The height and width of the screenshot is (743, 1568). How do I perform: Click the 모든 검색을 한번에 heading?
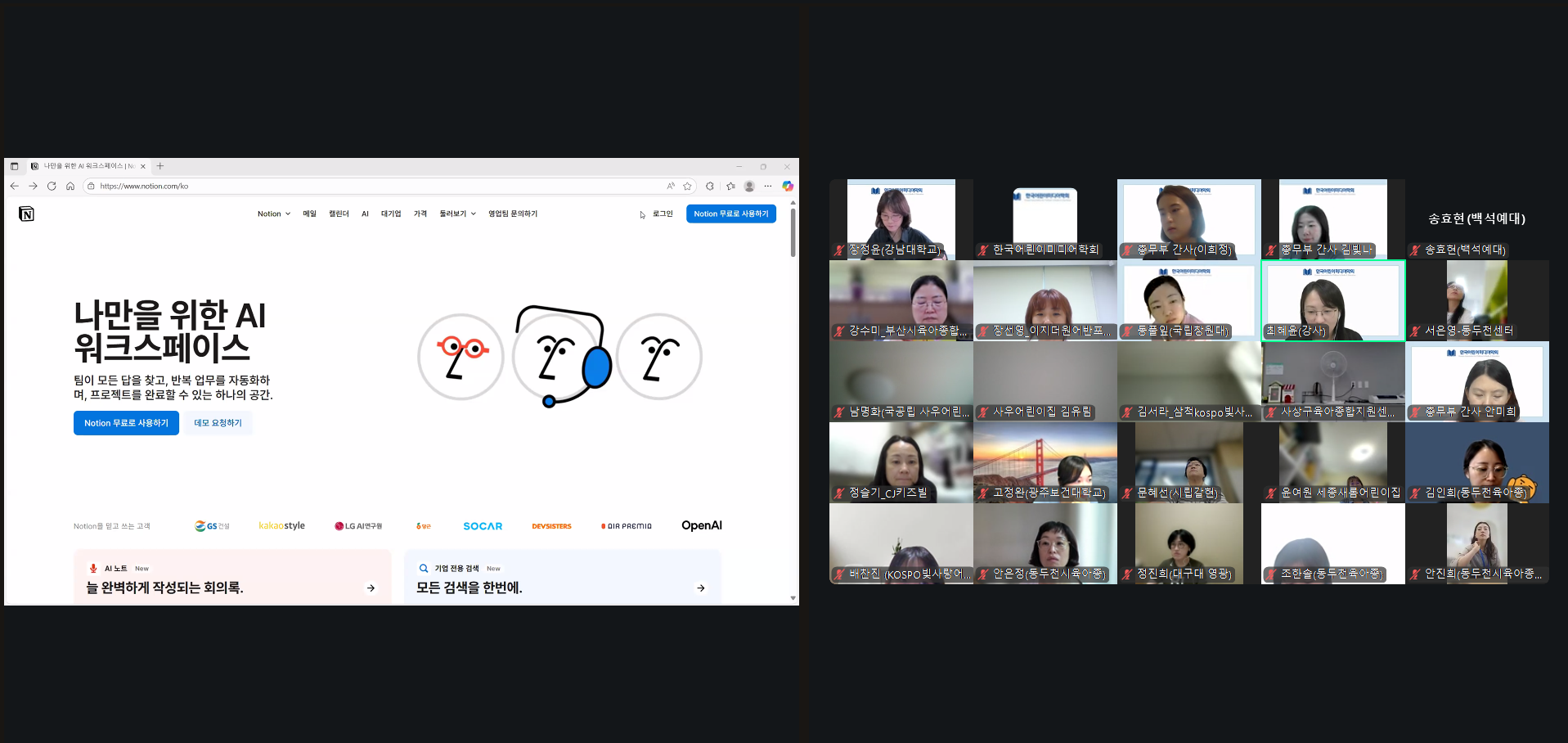click(x=470, y=588)
